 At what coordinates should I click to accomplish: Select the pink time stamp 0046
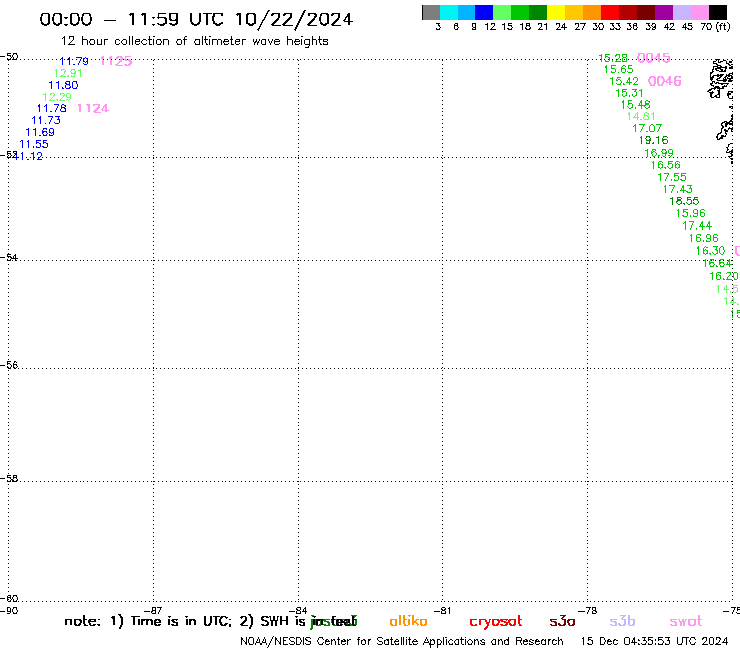click(664, 81)
